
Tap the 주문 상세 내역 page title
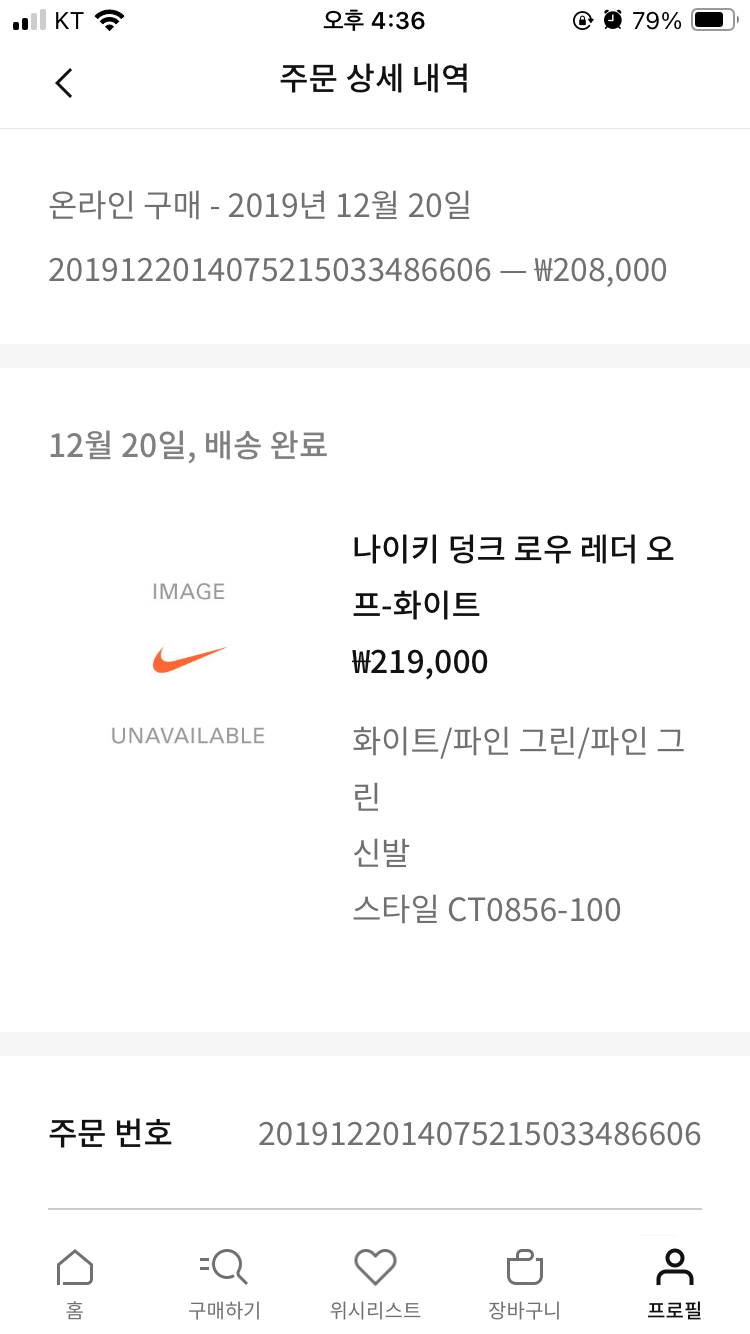pos(374,79)
